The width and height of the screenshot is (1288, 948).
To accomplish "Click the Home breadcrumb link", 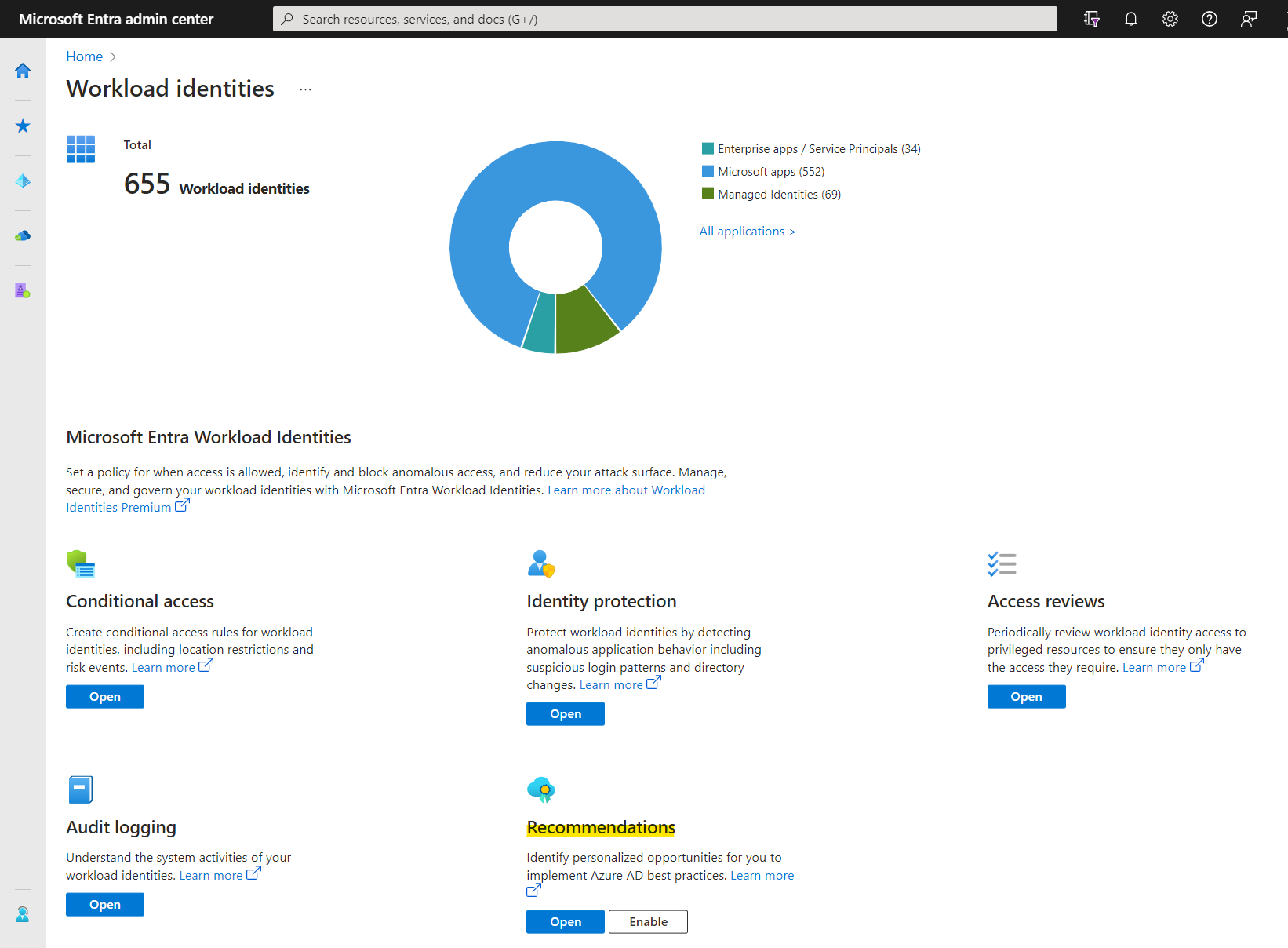I will 84,57.
